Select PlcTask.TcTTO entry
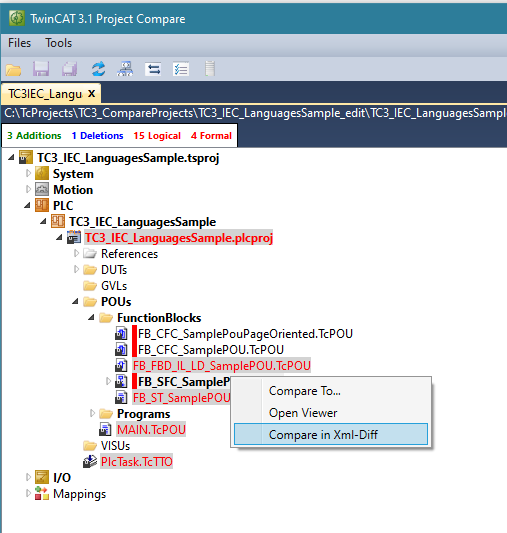This screenshot has width=507, height=533. [x=137, y=461]
